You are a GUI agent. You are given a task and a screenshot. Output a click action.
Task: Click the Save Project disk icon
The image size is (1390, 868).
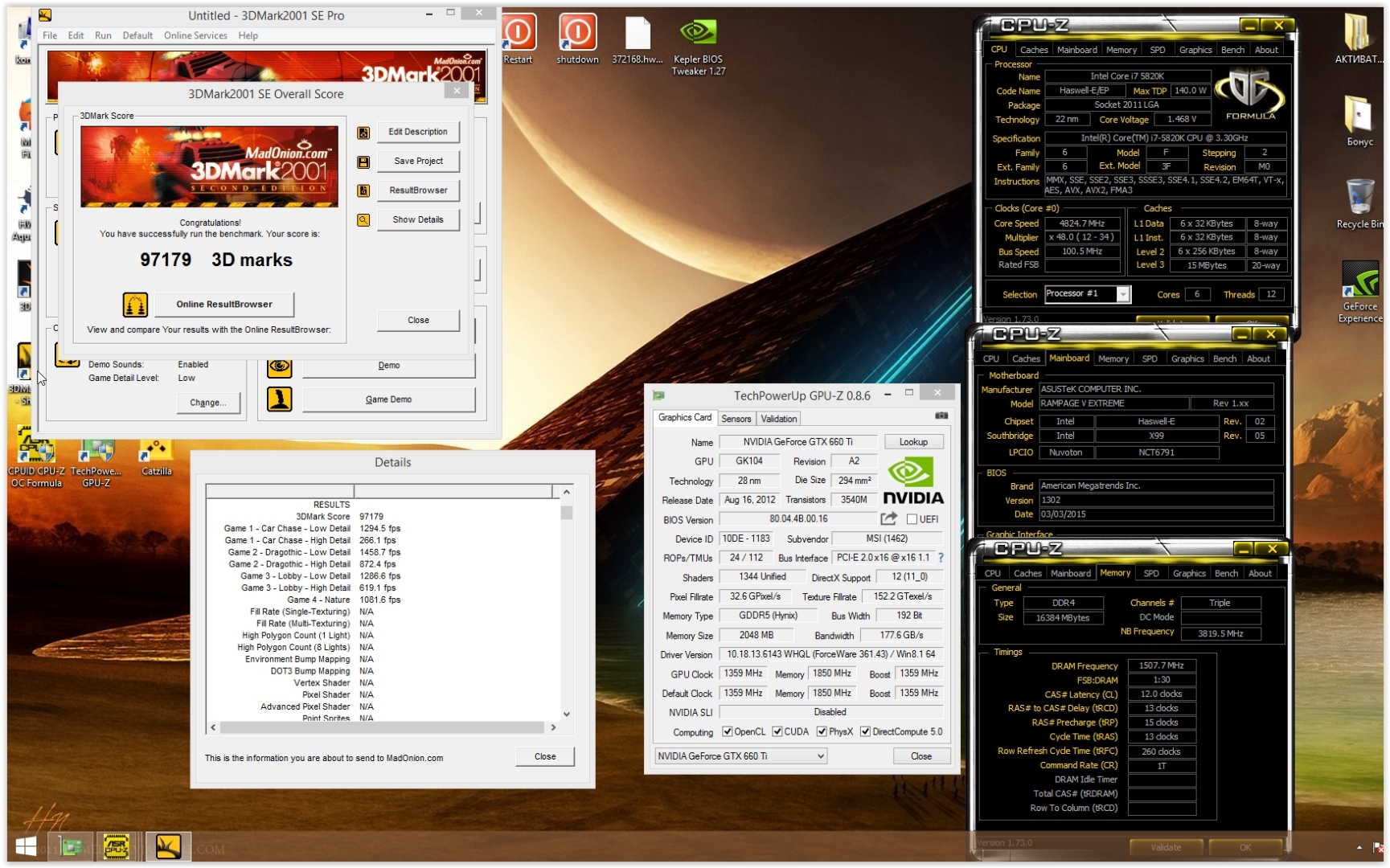[x=363, y=162]
